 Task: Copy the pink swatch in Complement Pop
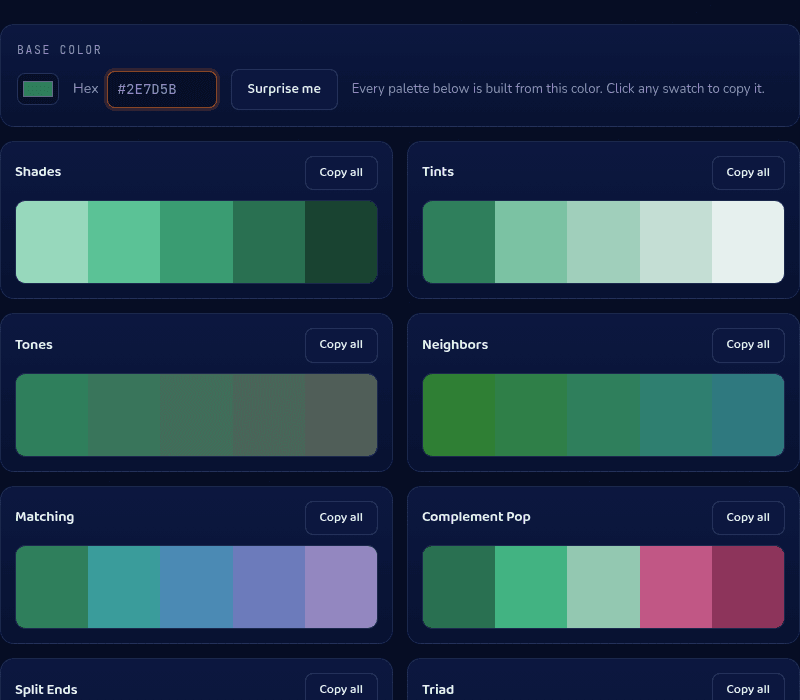(x=676, y=587)
